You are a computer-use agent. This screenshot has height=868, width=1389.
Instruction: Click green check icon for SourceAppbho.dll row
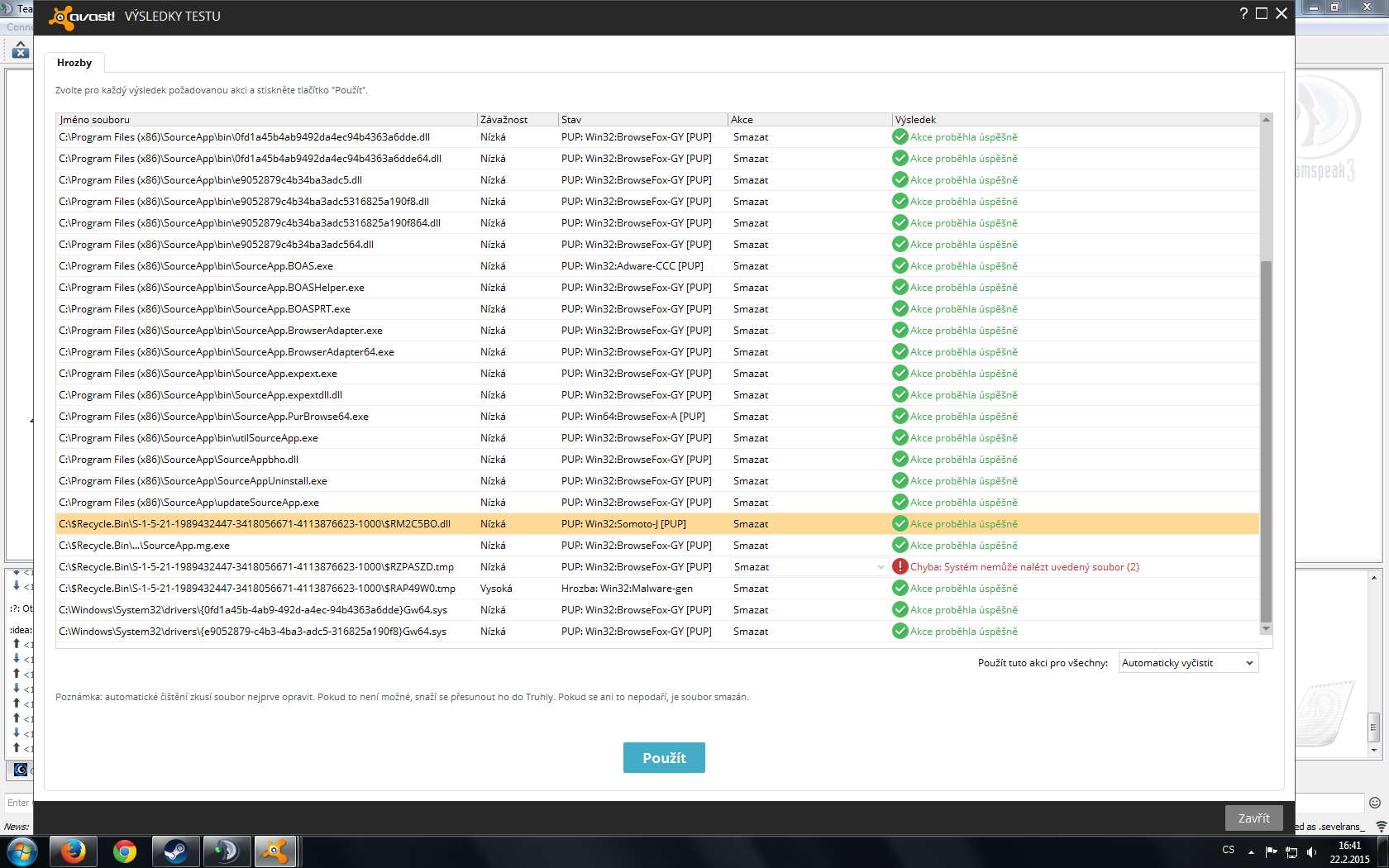click(x=900, y=460)
